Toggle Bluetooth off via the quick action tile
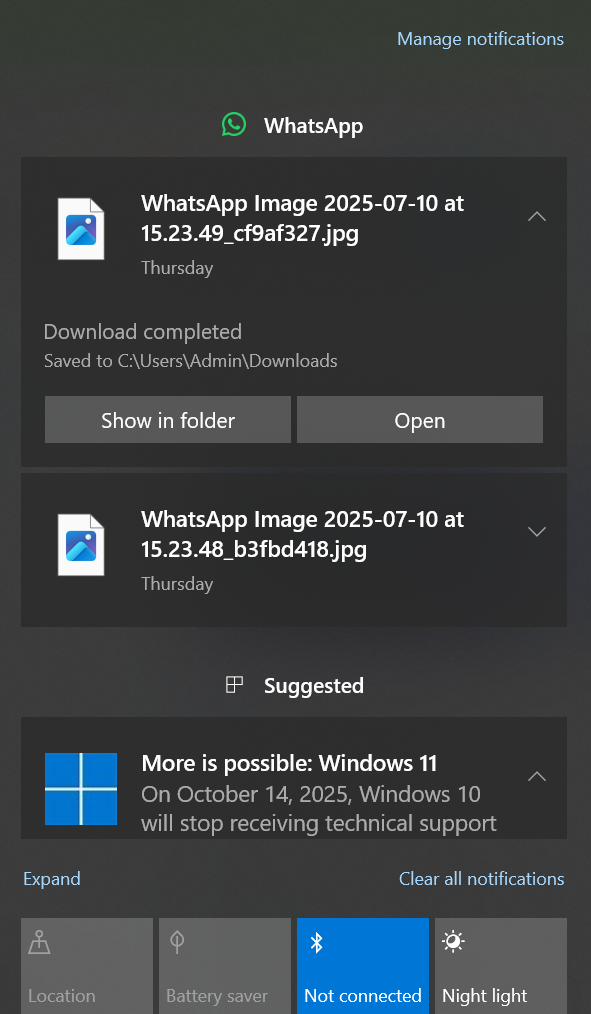 point(363,964)
